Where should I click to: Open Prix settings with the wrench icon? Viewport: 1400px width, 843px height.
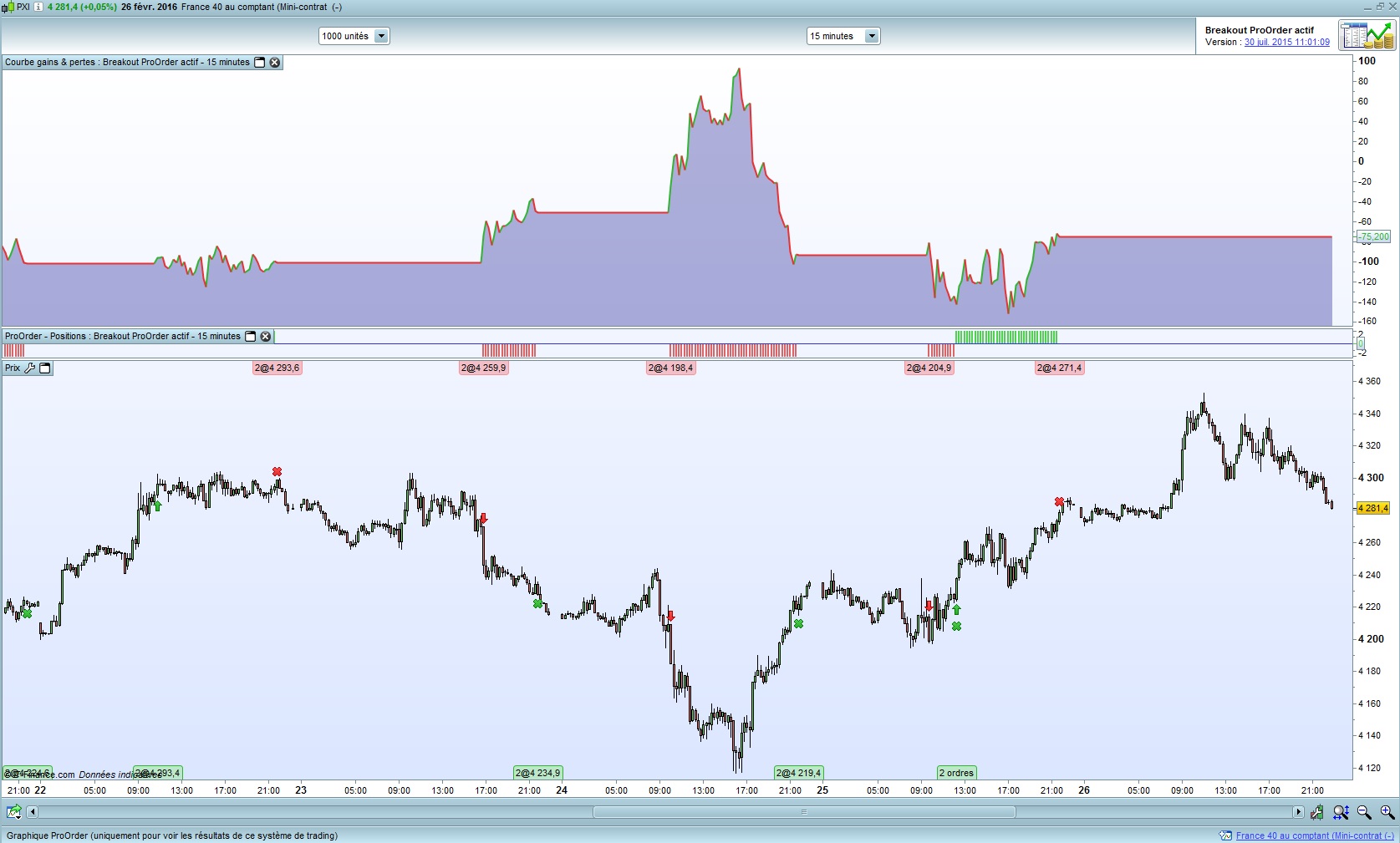tap(30, 368)
